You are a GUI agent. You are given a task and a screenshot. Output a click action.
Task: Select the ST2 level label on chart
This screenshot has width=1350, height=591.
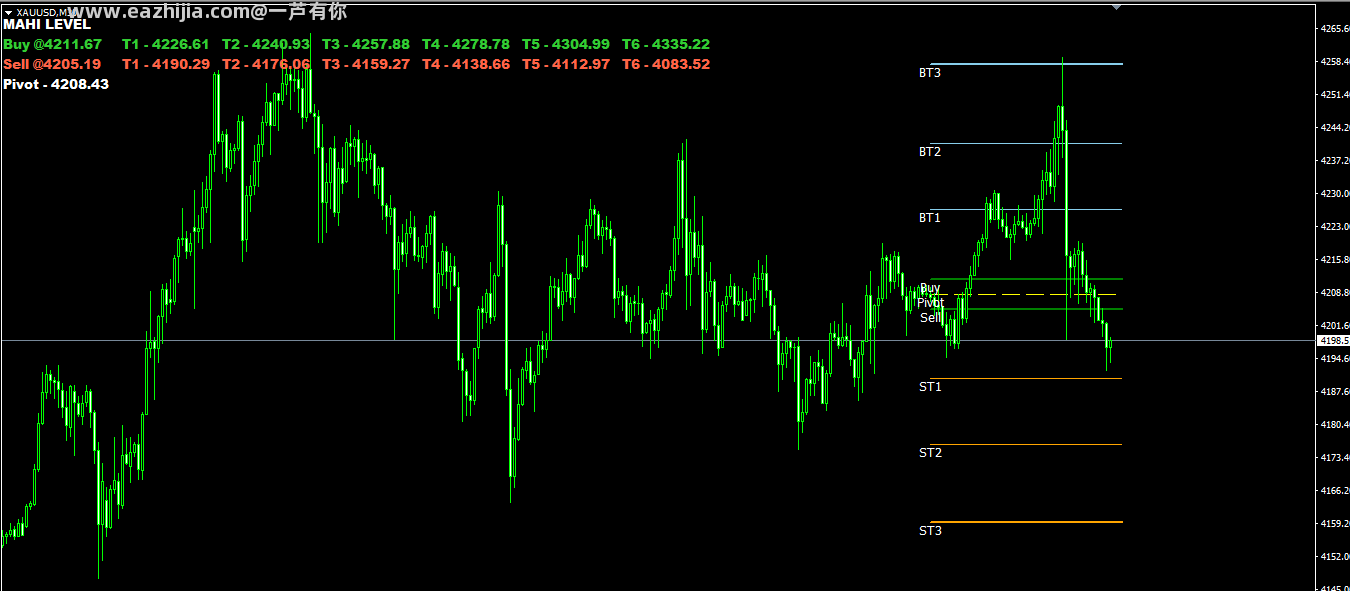point(930,453)
